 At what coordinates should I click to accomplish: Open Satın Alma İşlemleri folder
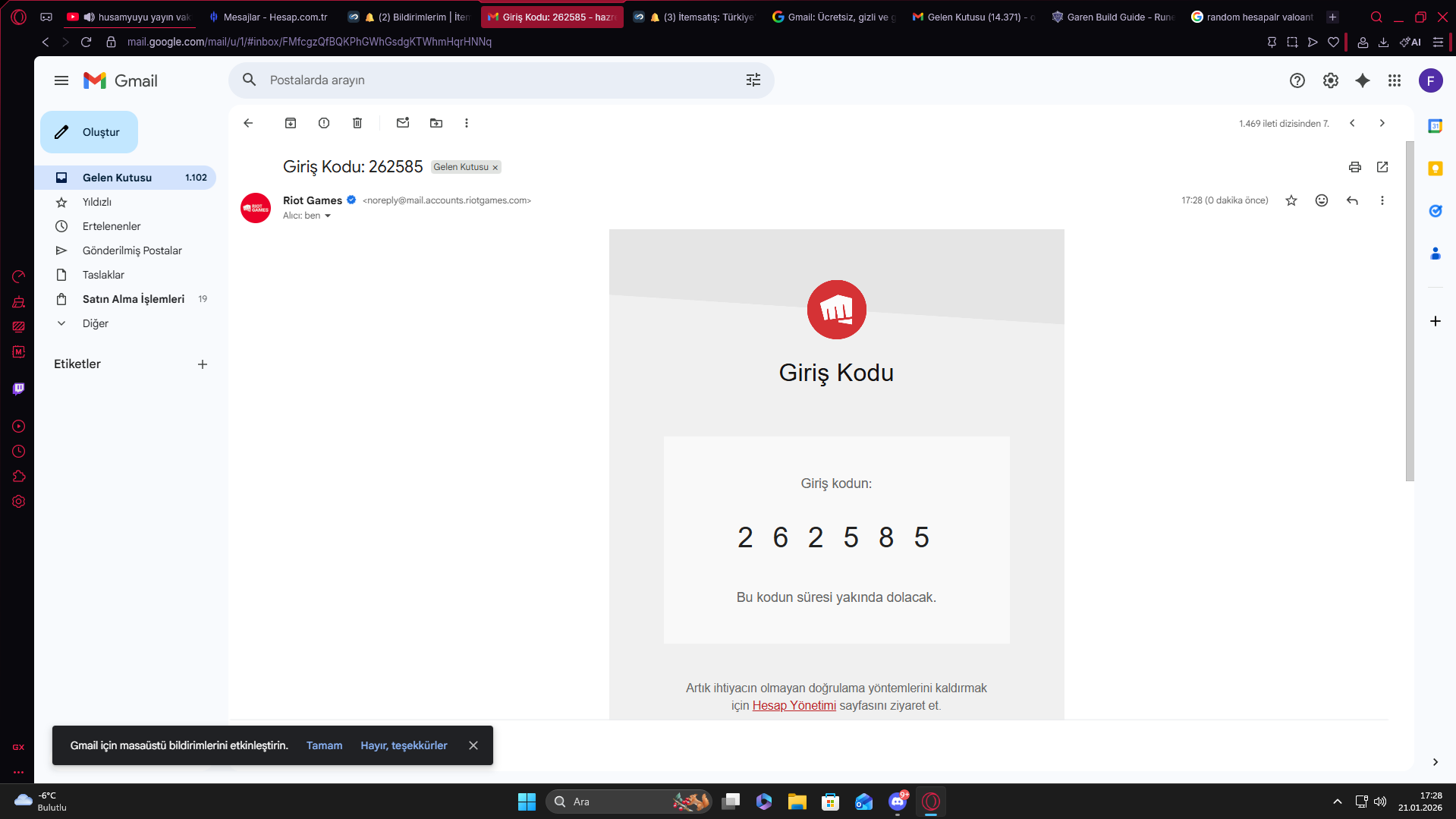click(125, 299)
